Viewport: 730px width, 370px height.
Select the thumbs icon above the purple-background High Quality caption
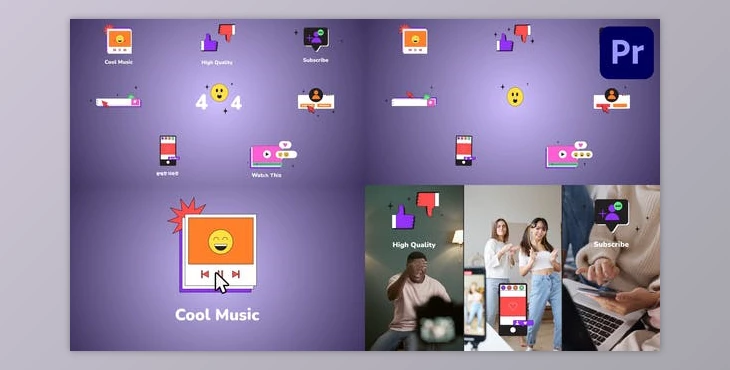[x=218, y=38]
